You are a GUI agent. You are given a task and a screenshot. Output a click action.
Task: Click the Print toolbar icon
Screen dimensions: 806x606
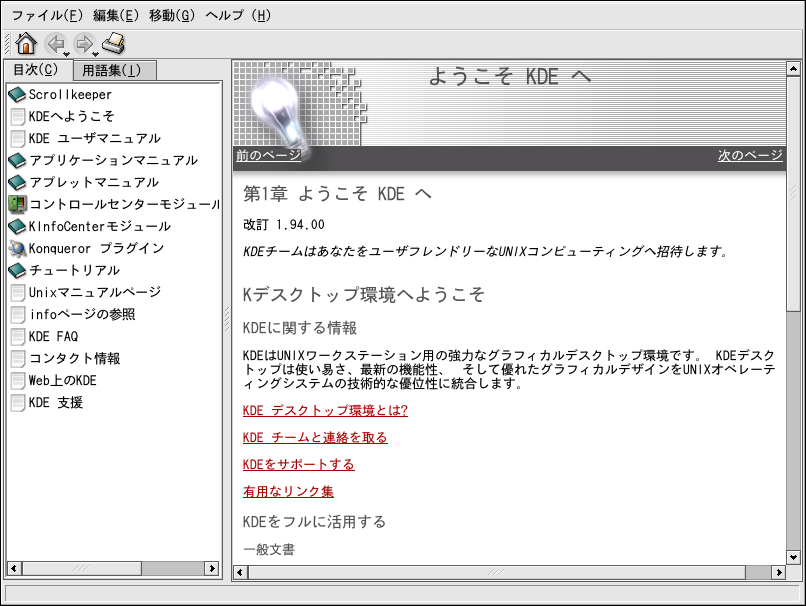tap(114, 43)
